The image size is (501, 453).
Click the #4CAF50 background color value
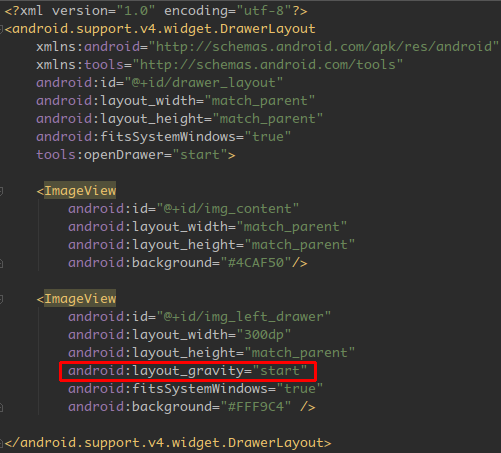(255, 263)
